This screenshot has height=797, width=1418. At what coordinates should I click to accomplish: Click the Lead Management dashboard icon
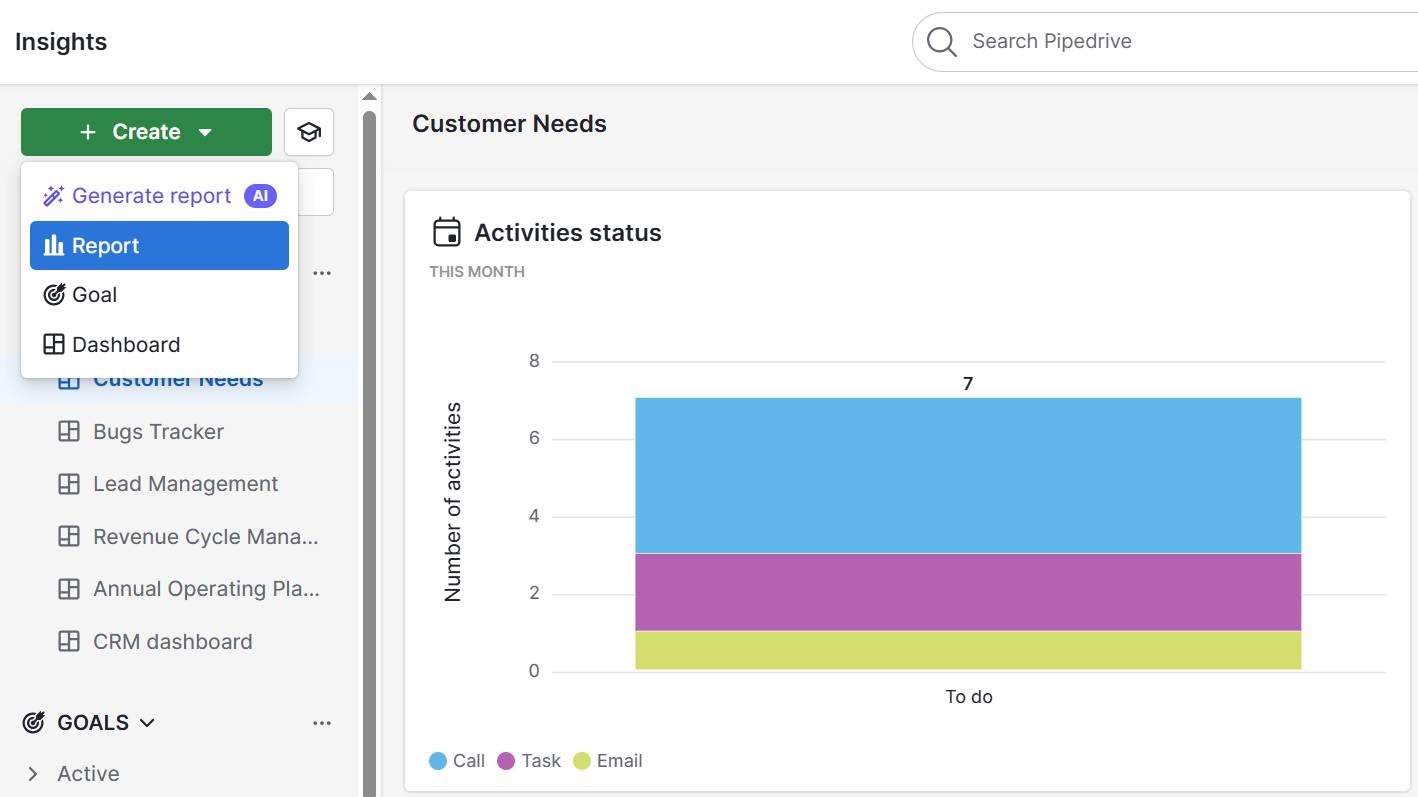pos(69,484)
